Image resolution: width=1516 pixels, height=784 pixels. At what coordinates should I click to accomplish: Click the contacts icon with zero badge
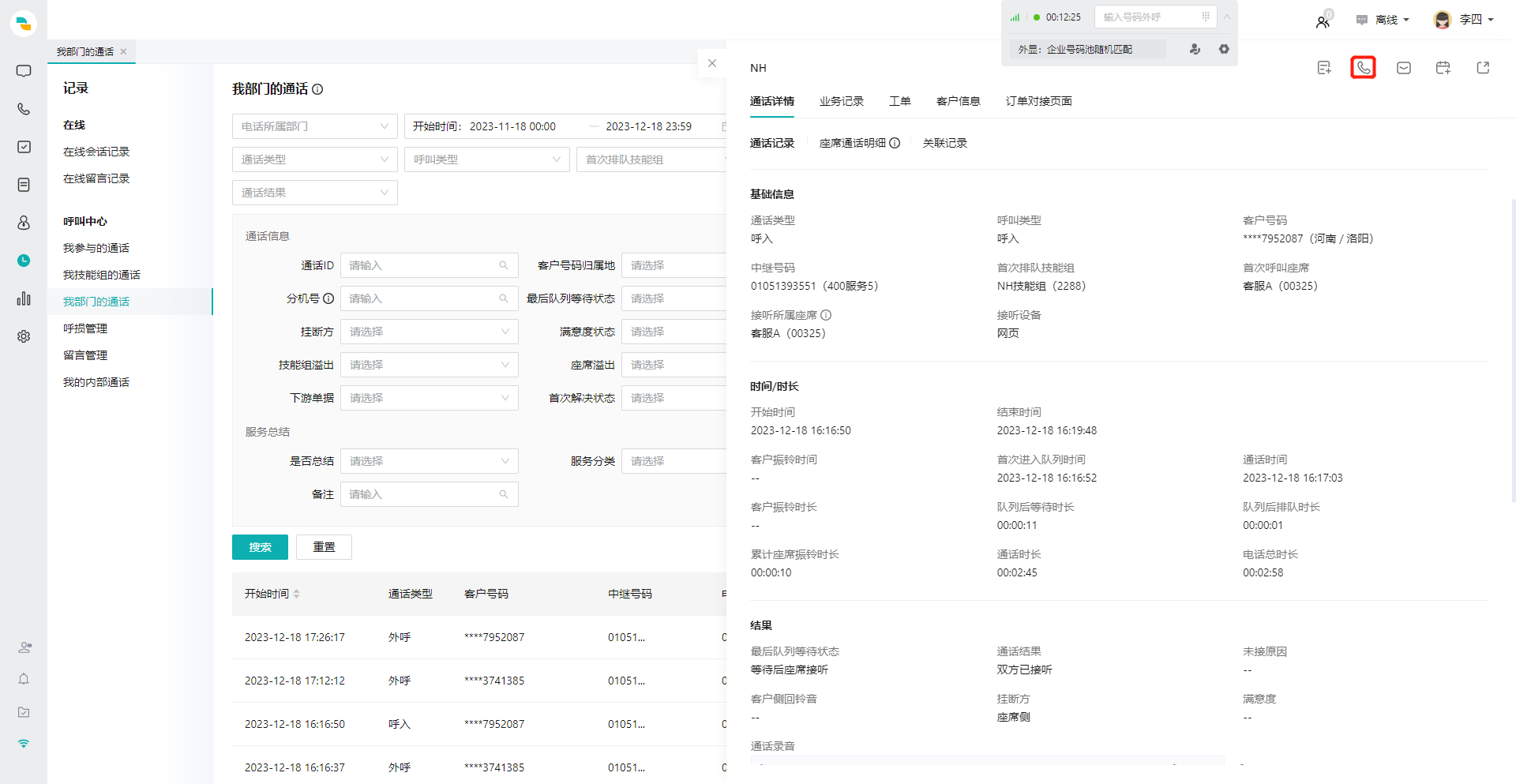1323,21
